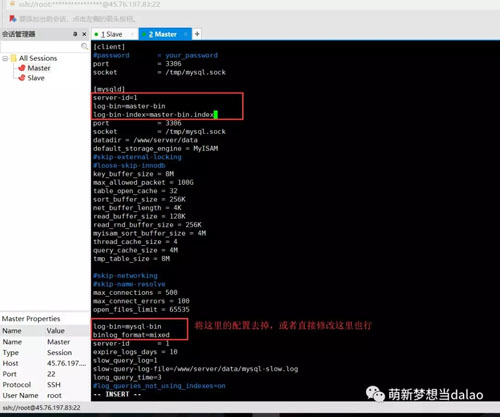Close the 1 Slave tab
Viewport: 500px width, 417px height.
coord(132,34)
